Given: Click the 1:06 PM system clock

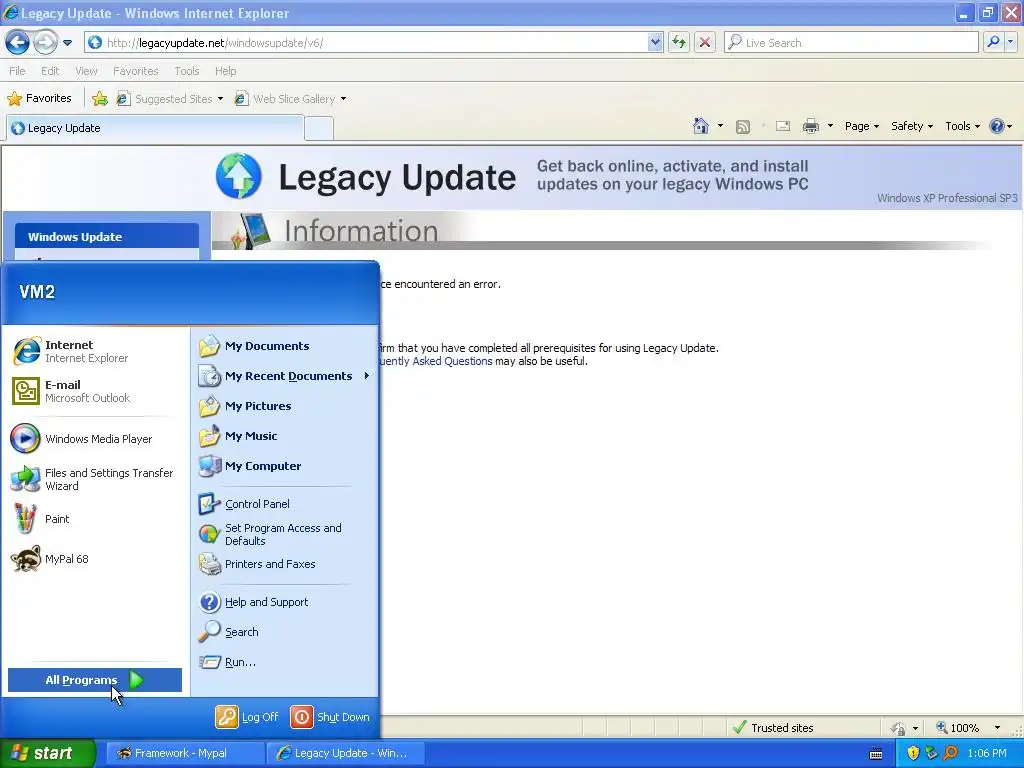Looking at the screenshot, I should (987, 753).
